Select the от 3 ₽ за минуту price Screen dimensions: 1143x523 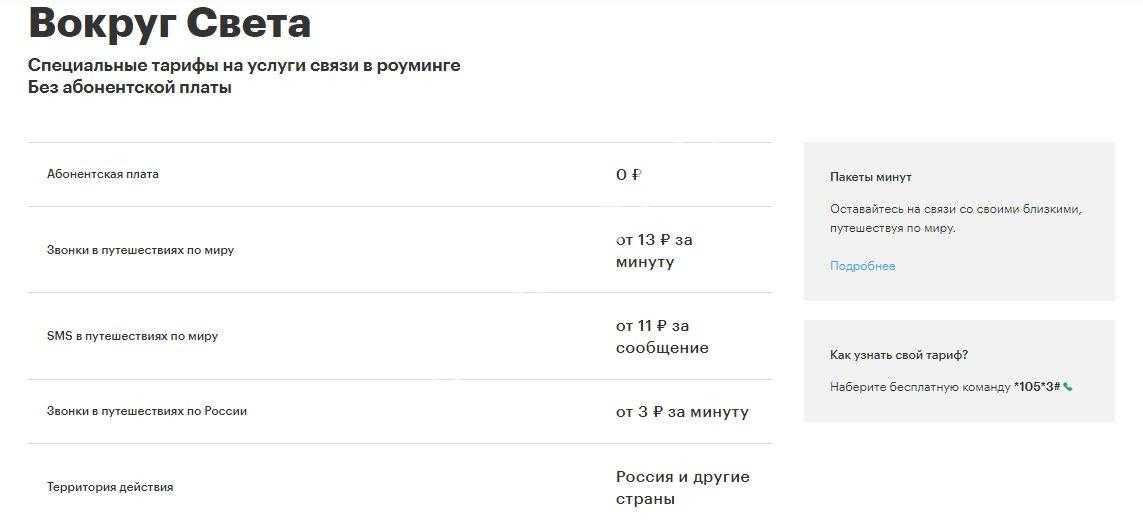click(x=682, y=412)
